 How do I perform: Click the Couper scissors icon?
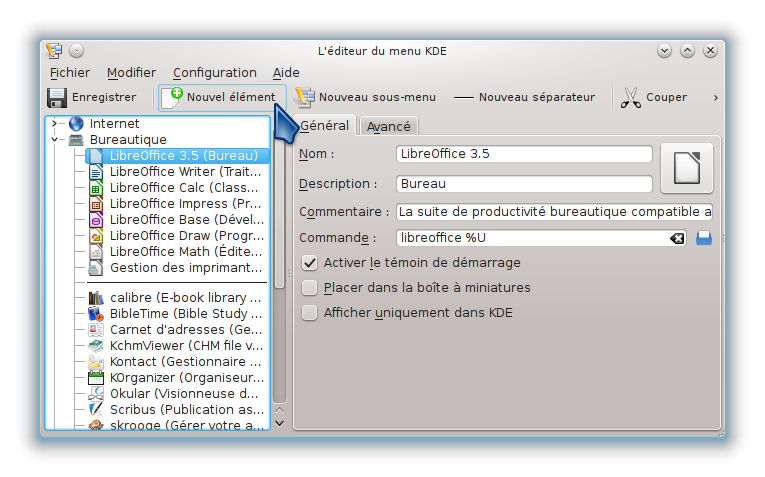pyautogui.click(x=630, y=98)
